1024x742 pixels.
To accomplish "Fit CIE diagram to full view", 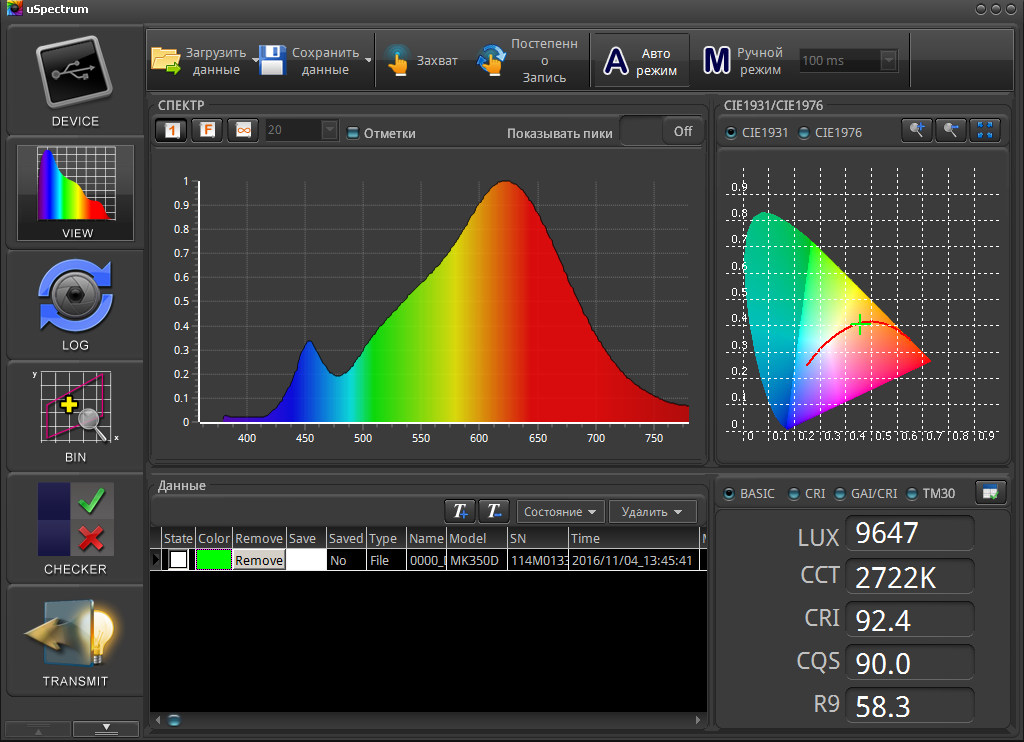I will pos(986,130).
